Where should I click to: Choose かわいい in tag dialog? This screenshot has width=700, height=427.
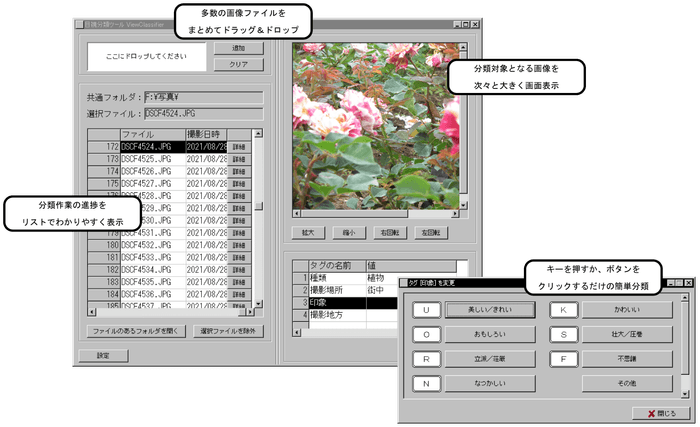[627, 310]
